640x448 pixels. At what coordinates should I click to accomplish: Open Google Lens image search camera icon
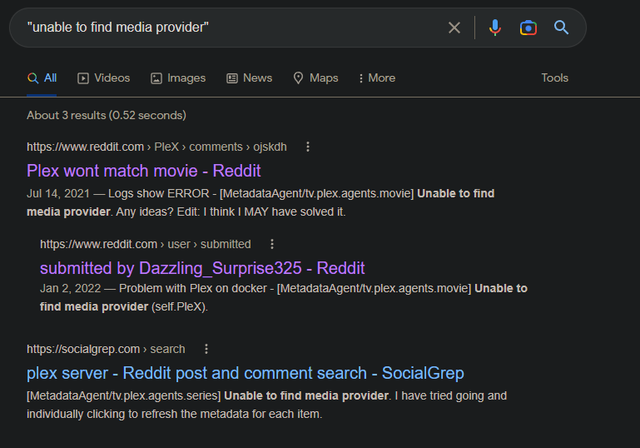tap(528, 28)
